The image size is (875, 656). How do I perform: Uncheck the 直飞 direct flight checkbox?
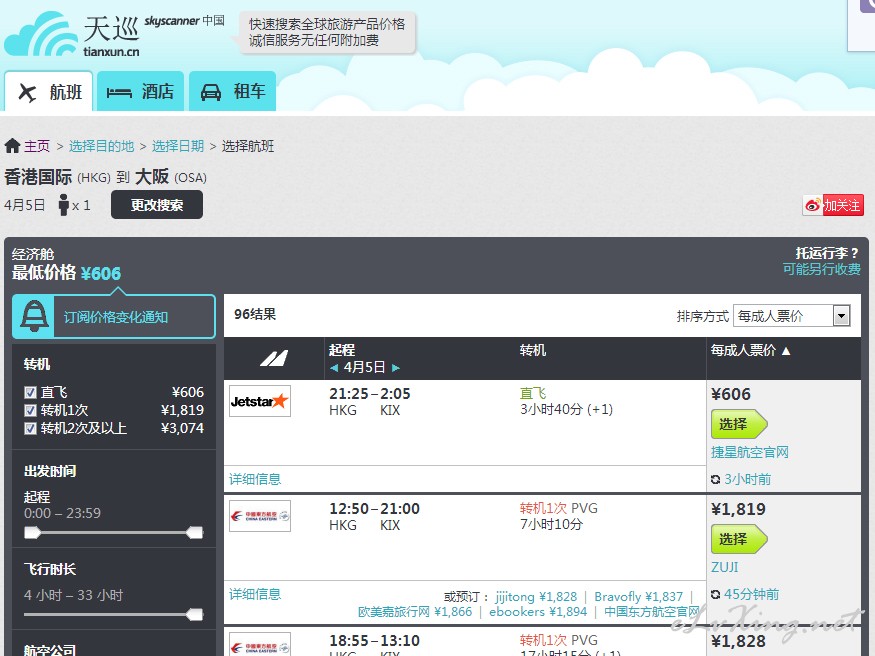31,393
